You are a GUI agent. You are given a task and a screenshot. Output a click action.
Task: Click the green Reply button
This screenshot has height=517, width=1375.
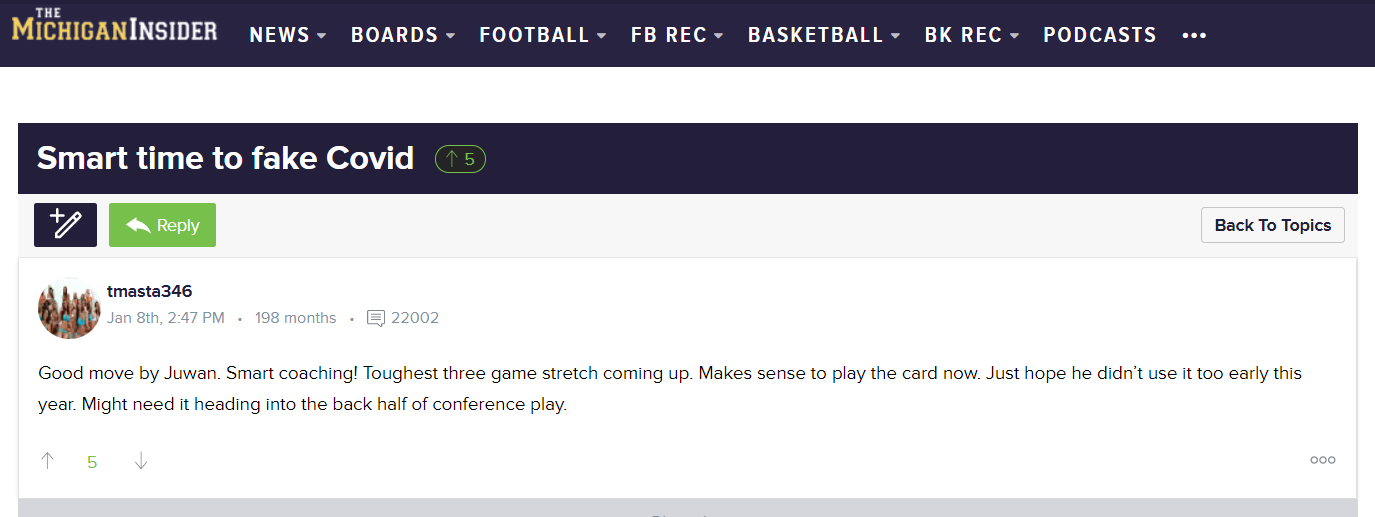point(162,225)
